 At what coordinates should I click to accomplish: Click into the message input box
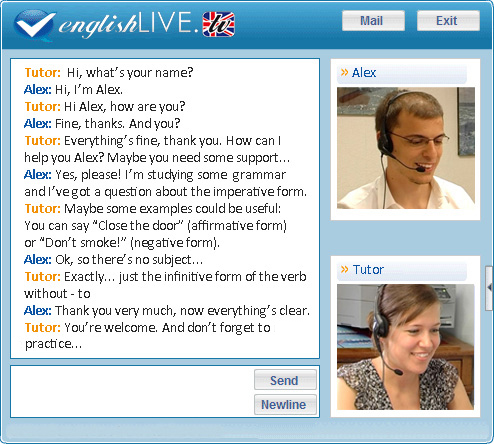(132, 392)
